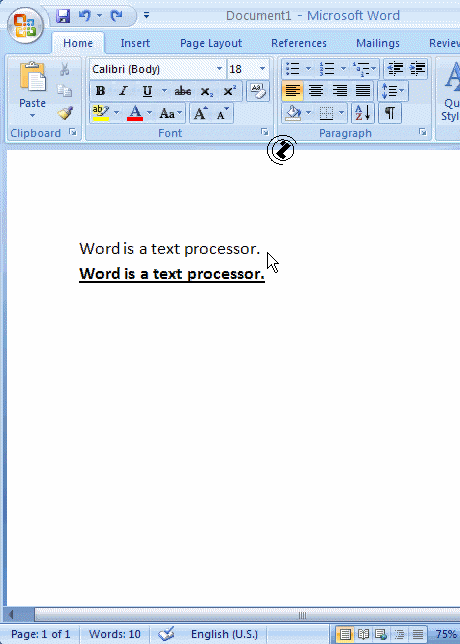
Task: Toggle Show/Hide paragraph marks
Action: click(390, 113)
